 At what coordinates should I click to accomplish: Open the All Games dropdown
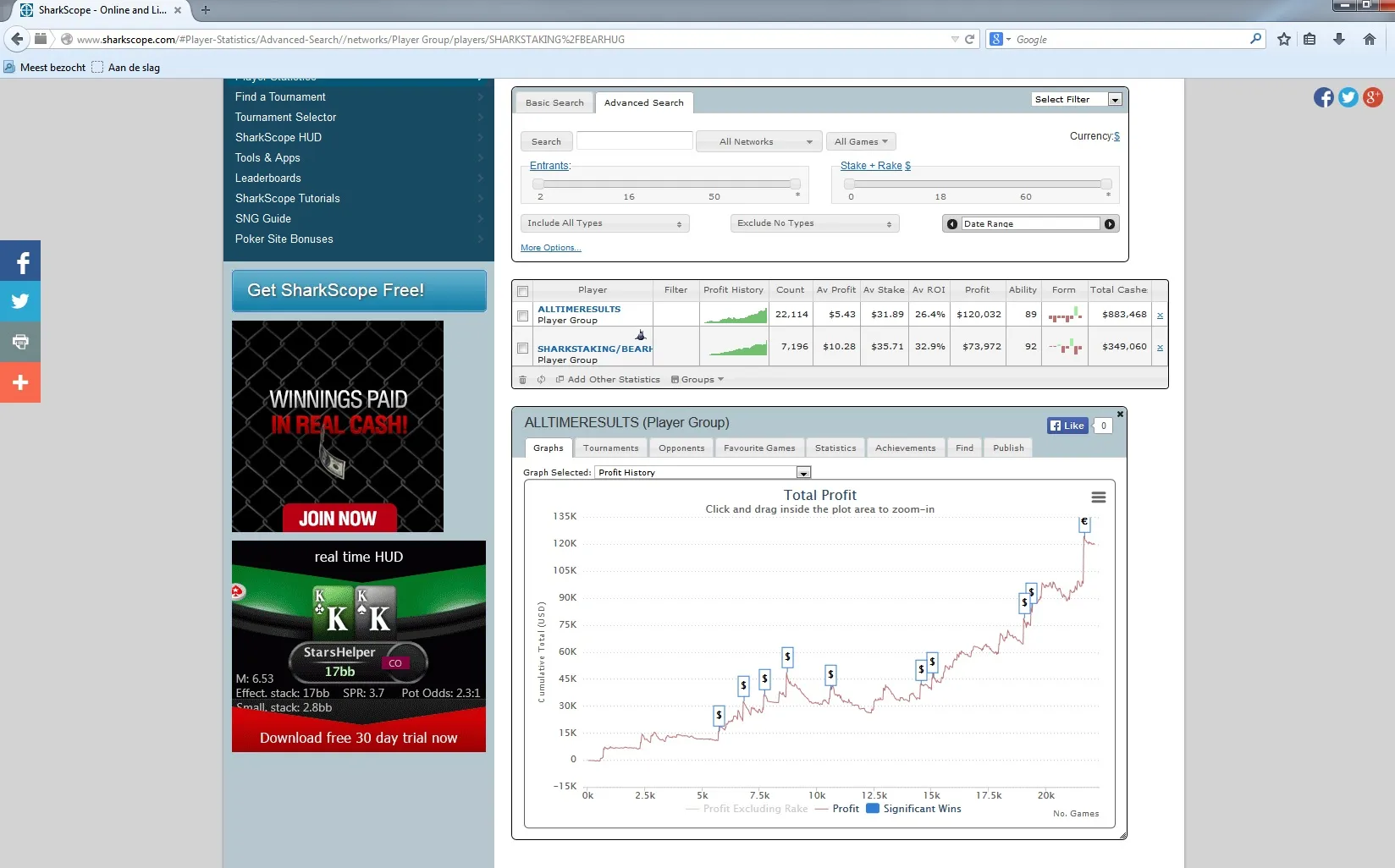point(861,141)
